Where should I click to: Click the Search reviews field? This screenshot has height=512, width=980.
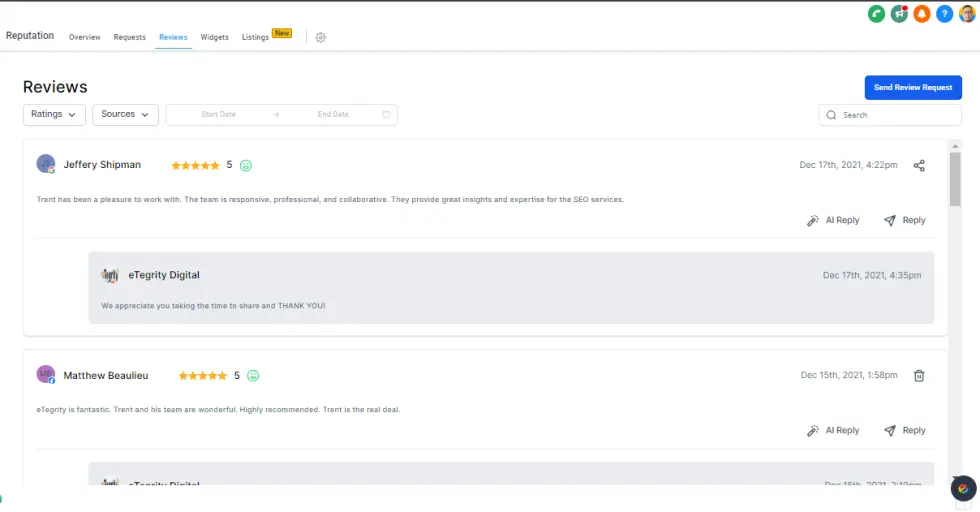pos(890,115)
